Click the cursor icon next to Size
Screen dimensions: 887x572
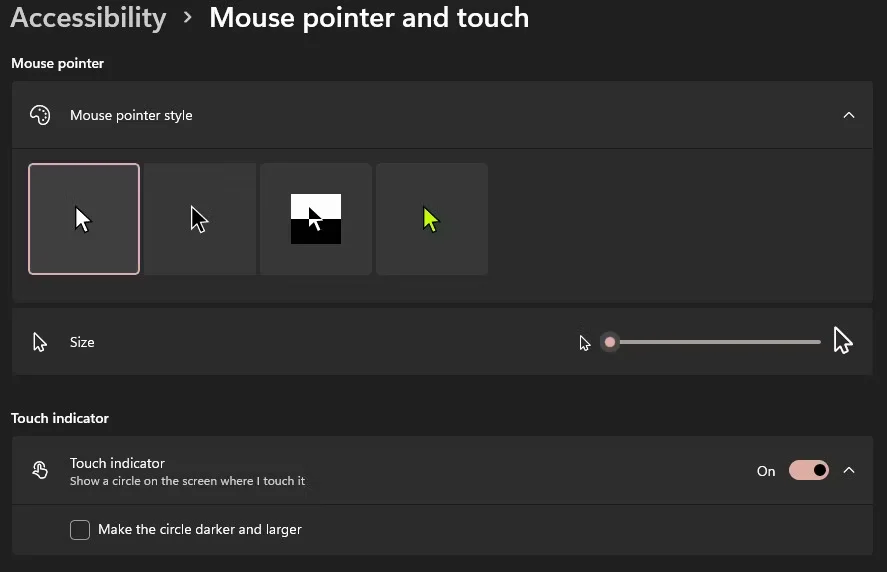[x=40, y=342]
